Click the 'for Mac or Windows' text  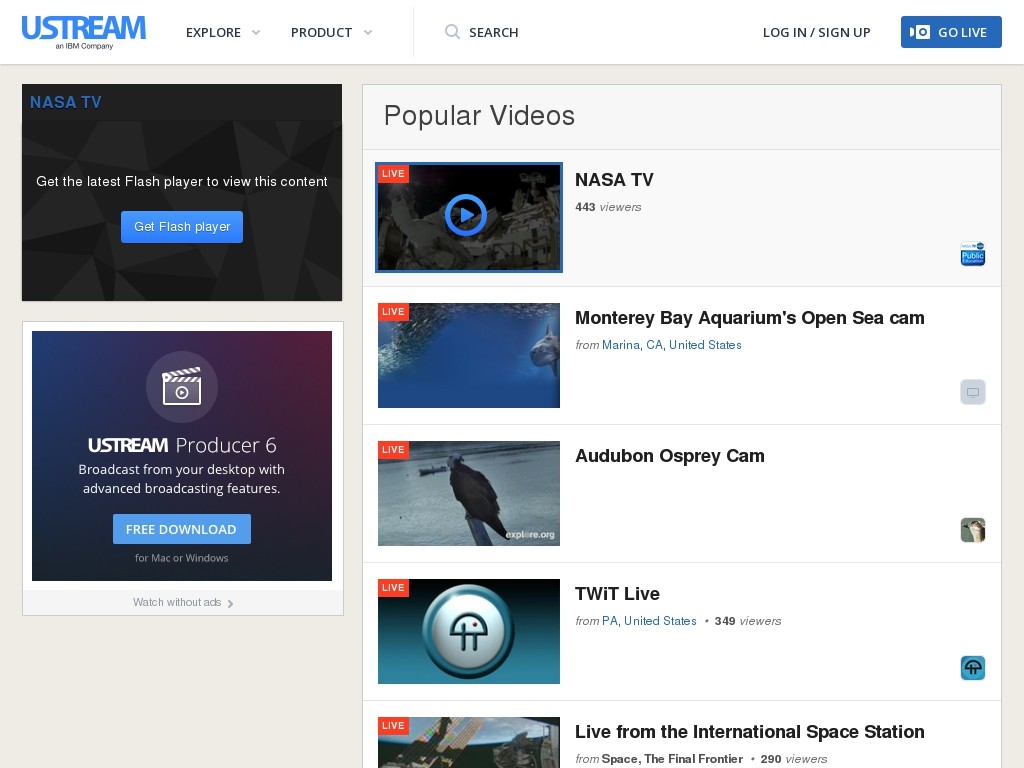[182, 558]
